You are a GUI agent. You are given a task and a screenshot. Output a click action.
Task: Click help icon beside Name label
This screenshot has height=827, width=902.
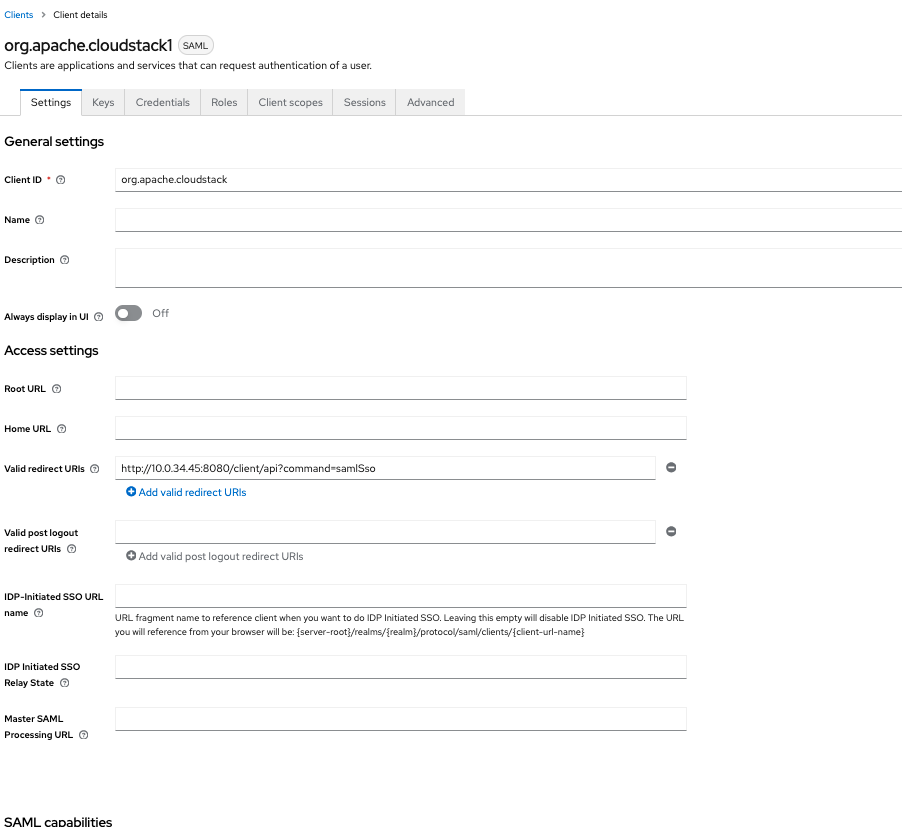click(40, 220)
